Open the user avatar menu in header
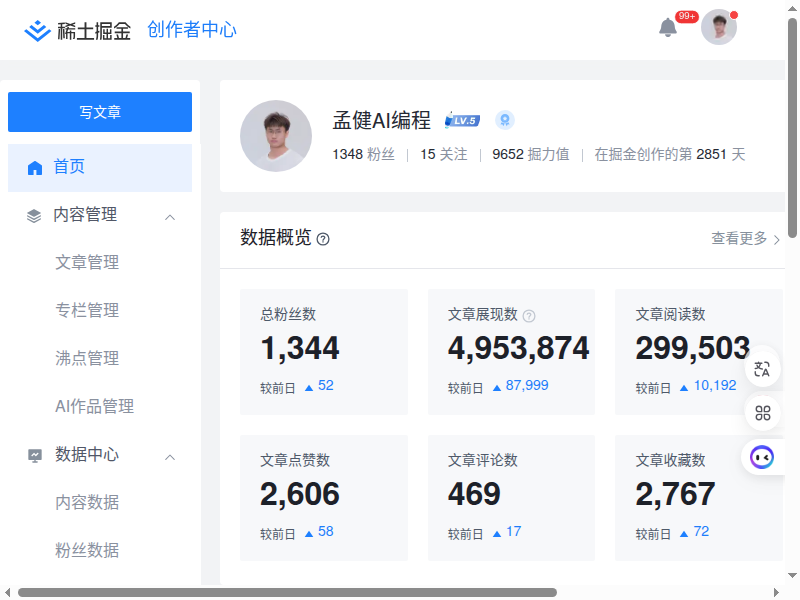The height and width of the screenshot is (600, 800). (x=718, y=28)
